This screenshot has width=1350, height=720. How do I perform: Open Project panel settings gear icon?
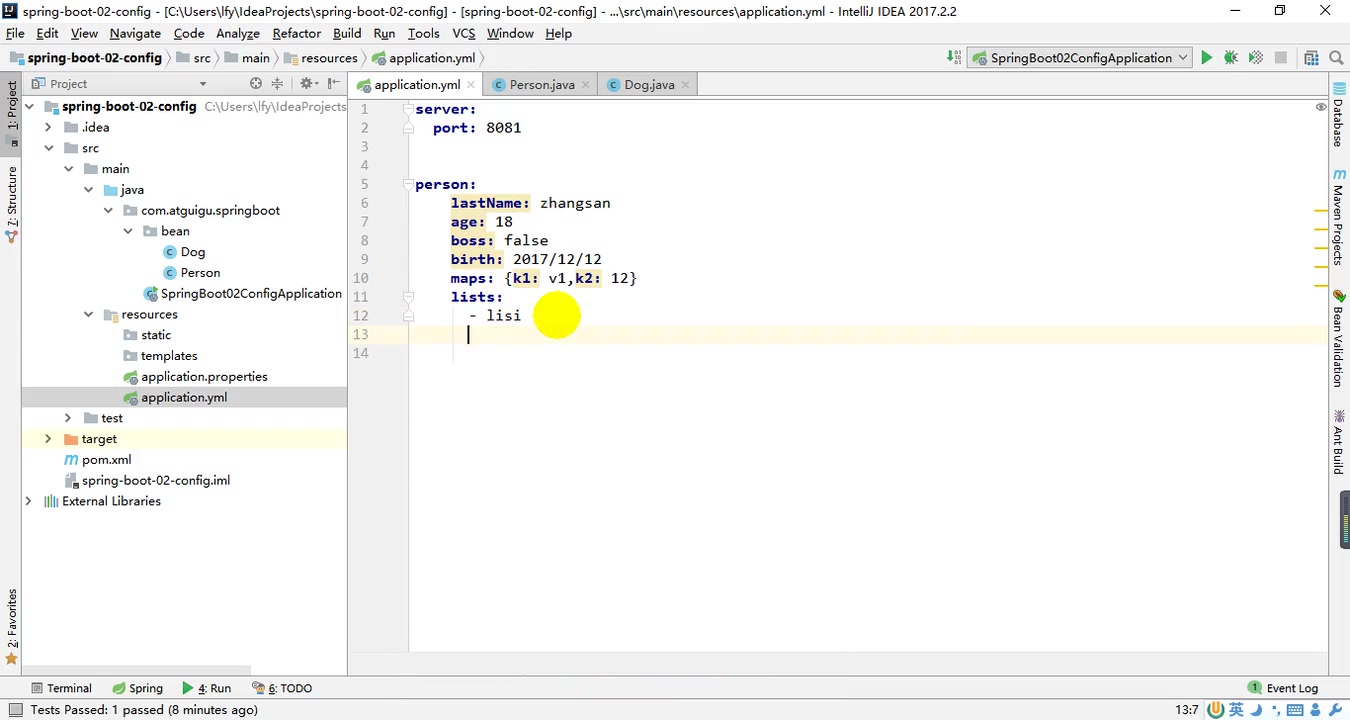click(307, 84)
